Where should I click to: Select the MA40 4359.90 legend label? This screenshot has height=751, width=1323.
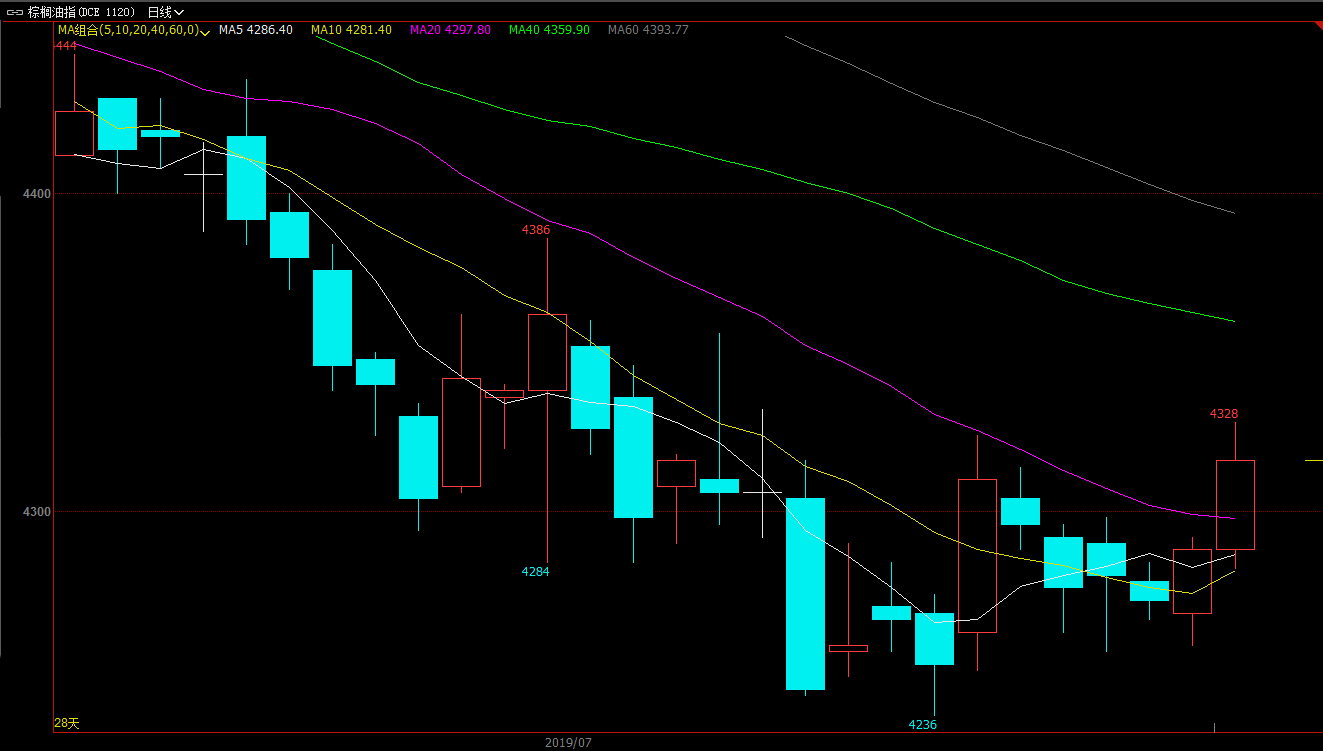click(549, 30)
